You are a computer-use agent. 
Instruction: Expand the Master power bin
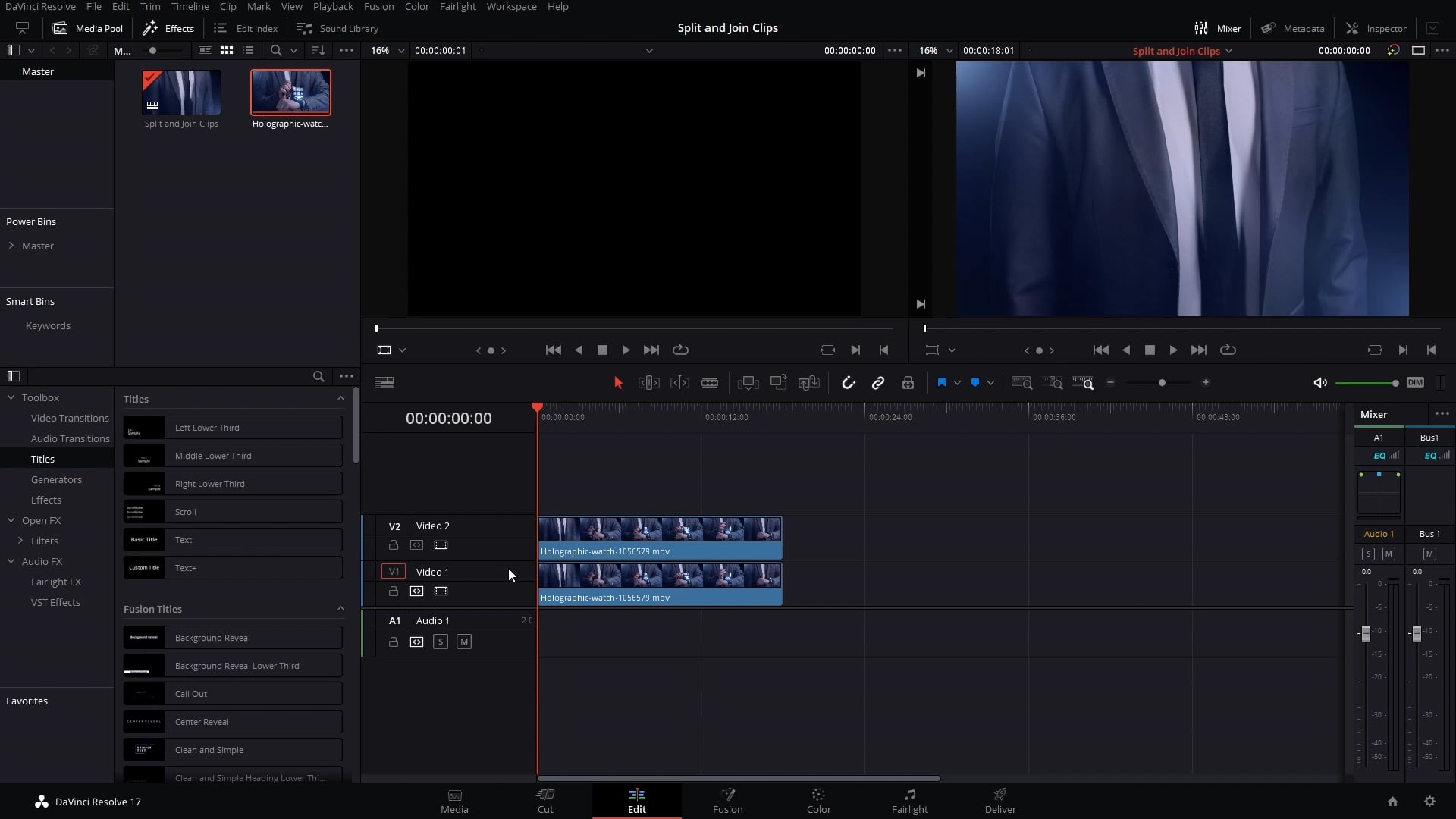tap(11, 246)
